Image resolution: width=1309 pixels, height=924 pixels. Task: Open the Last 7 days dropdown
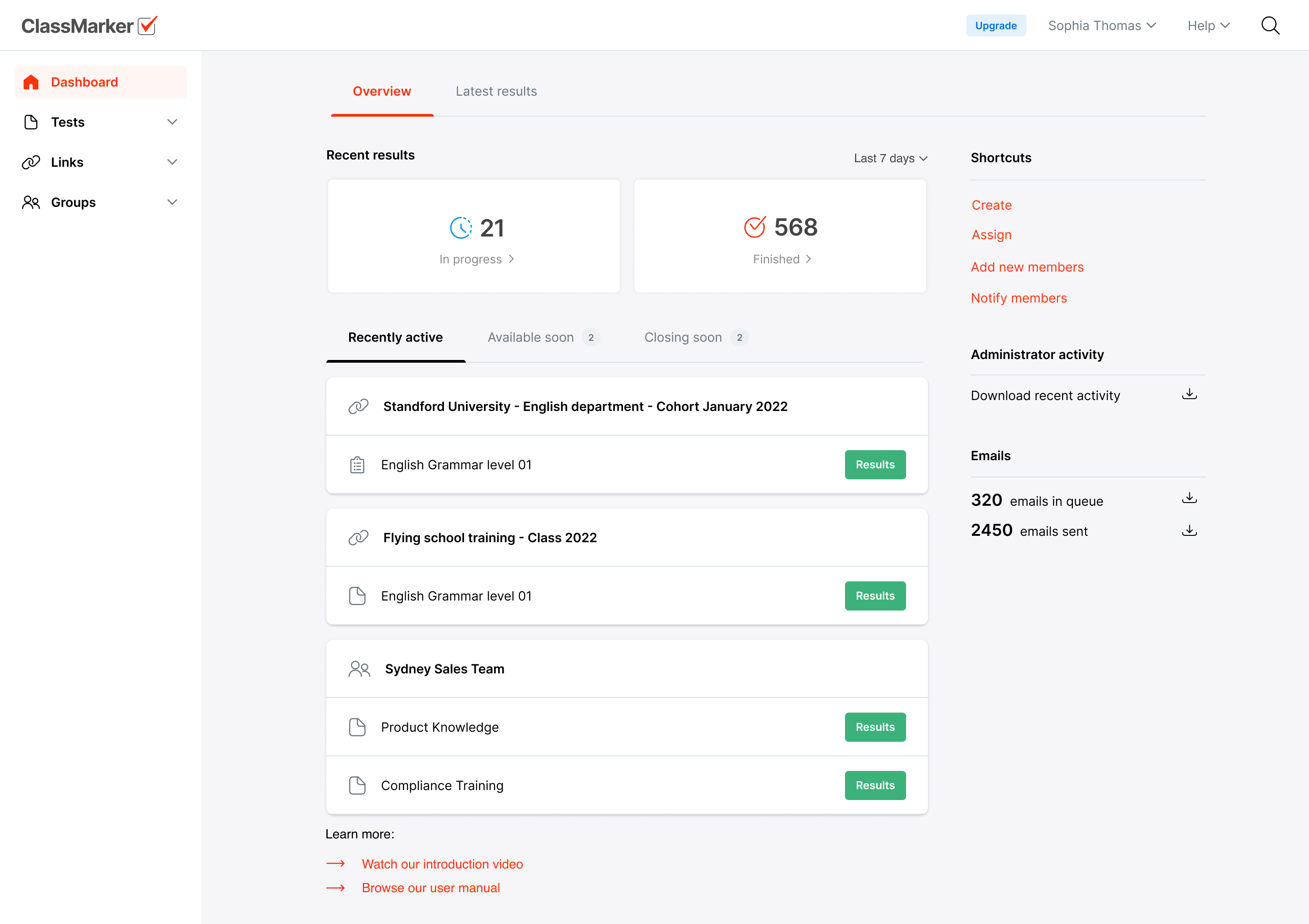tap(891, 159)
